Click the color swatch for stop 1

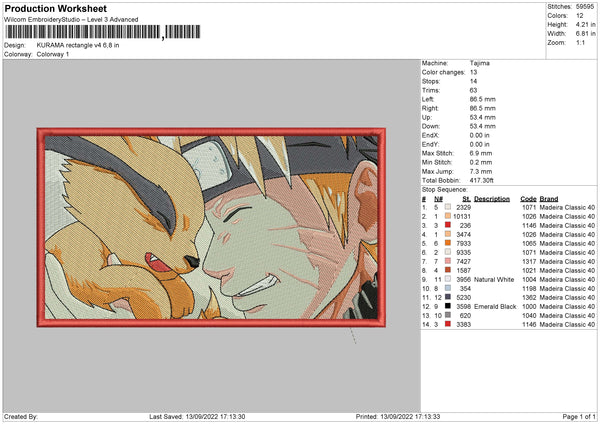[448, 207]
